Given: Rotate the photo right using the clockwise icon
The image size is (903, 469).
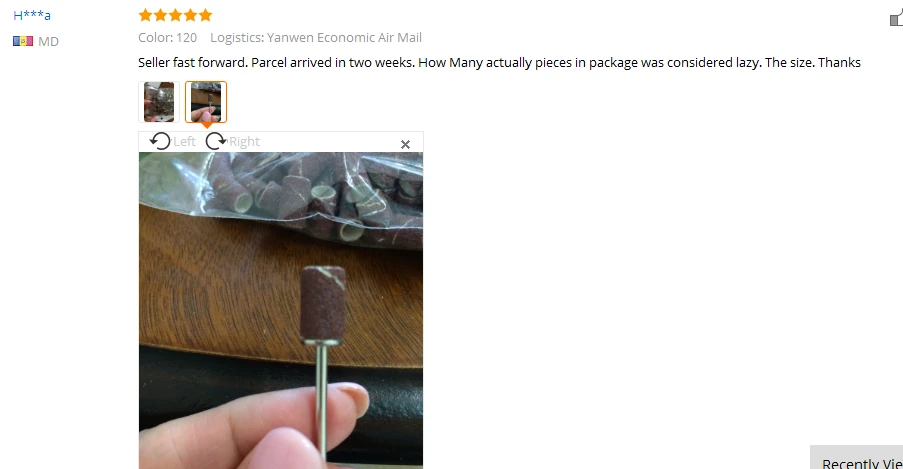Looking at the screenshot, I should pos(216,141).
